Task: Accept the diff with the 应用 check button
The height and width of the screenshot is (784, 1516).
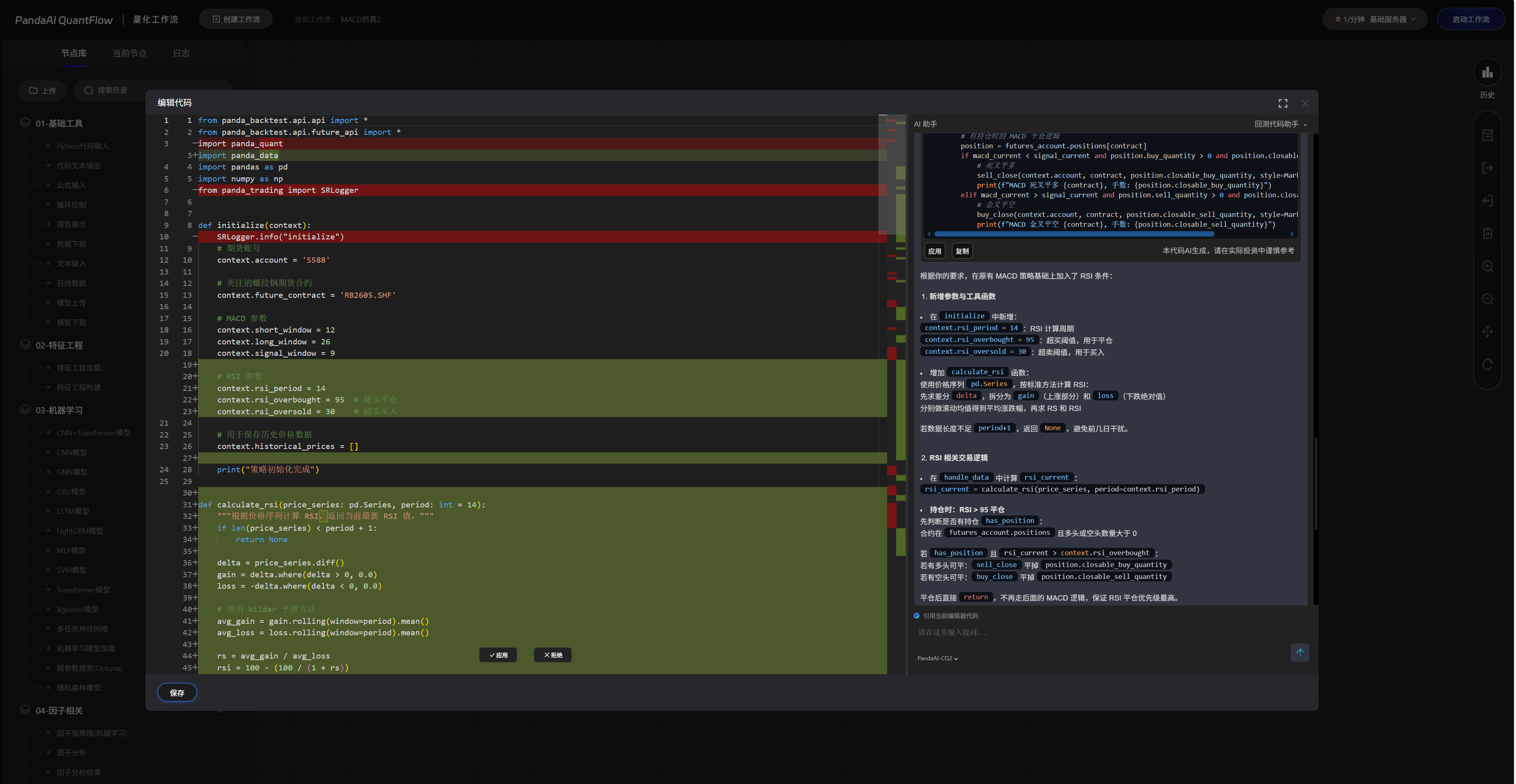Action: click(x=498, y=655)
